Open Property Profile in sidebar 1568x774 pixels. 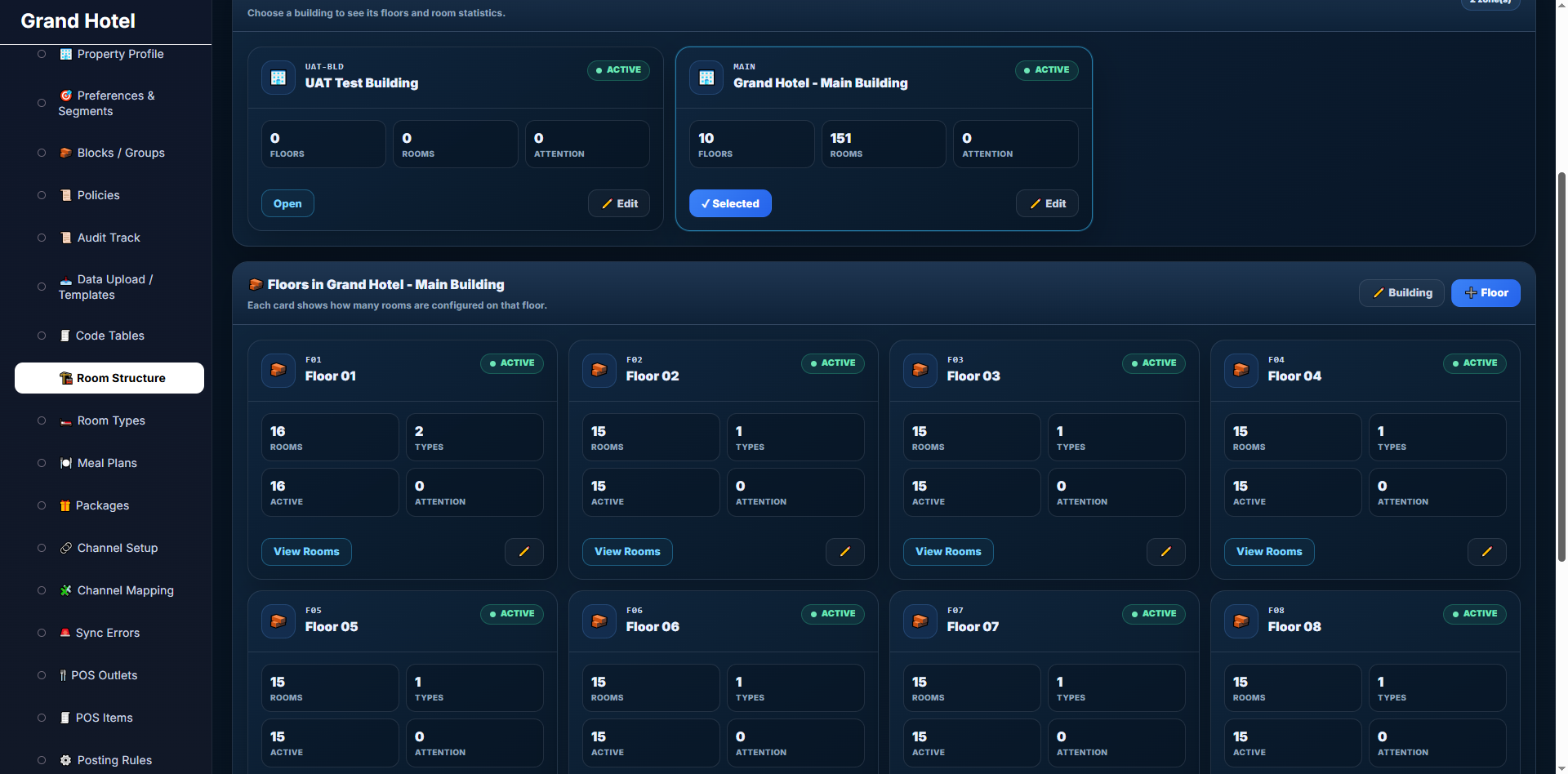tap(109, 54)
